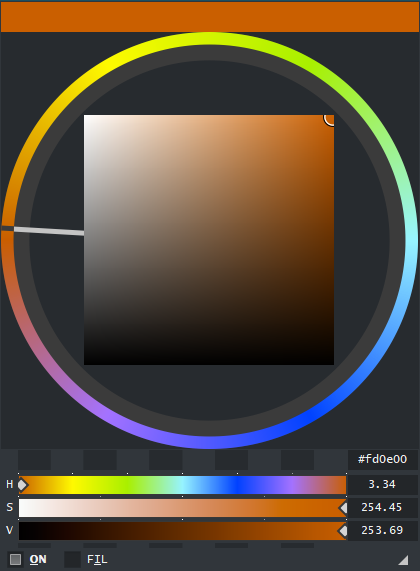Click the hex field showing #fd0e00

coord(382,459)
